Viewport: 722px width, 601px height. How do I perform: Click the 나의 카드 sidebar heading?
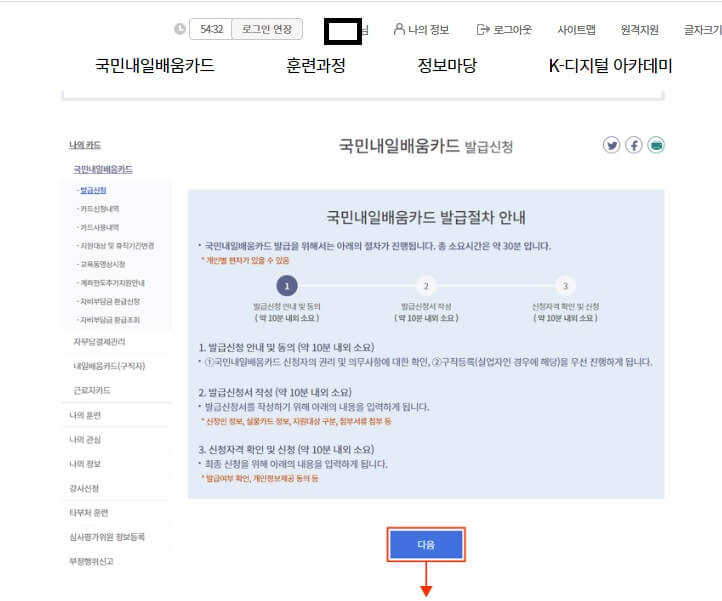click(85, 145)
